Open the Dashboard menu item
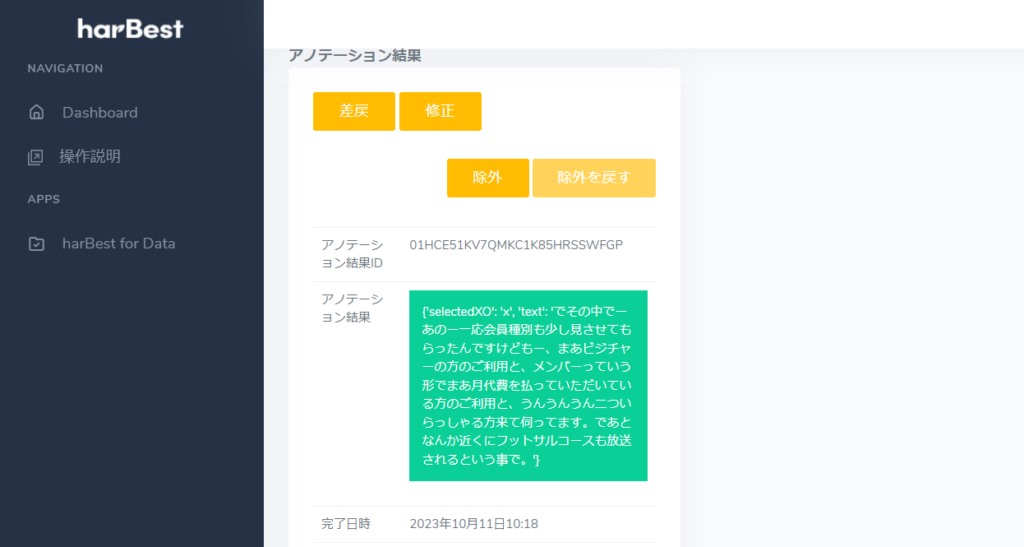Viewport: 1024px width, 547px height. 99,113
